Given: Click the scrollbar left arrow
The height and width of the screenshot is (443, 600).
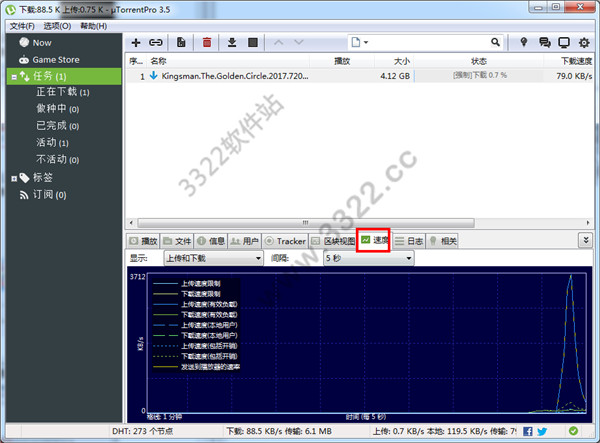Looking at the screenshot, I should coord(131,223).
